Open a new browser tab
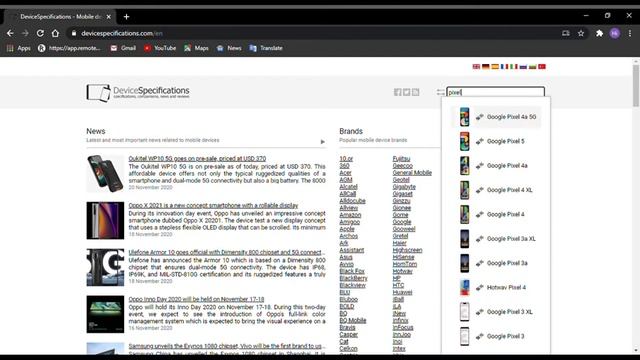640x360 pixels. pyautogui.click(x=127, y=17)
